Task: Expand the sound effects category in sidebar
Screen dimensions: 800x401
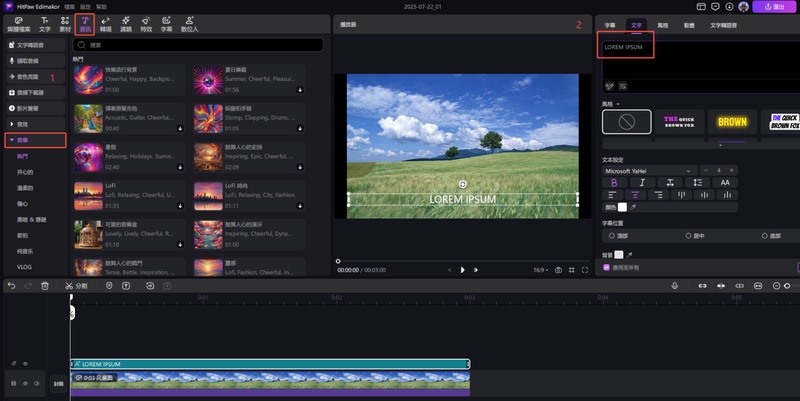Action: [x=12, y=124]
